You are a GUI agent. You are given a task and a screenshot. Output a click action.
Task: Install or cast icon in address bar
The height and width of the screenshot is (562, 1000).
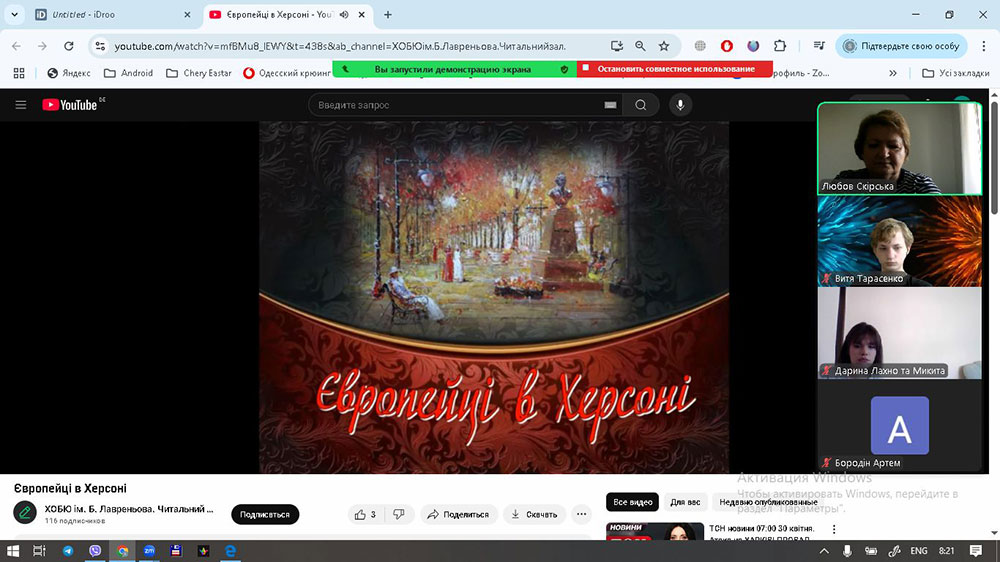(x=617, y=46)
